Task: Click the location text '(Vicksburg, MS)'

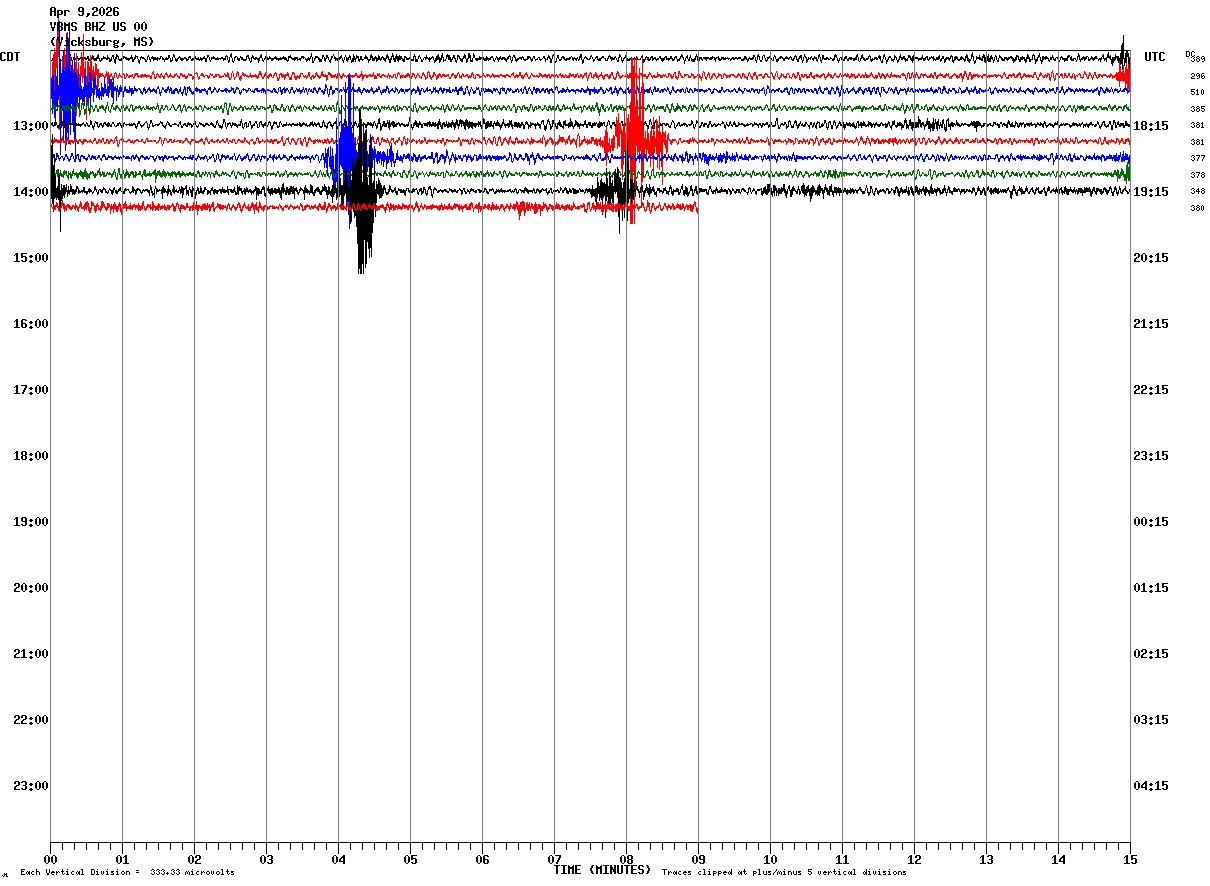Action: point(102,42)
